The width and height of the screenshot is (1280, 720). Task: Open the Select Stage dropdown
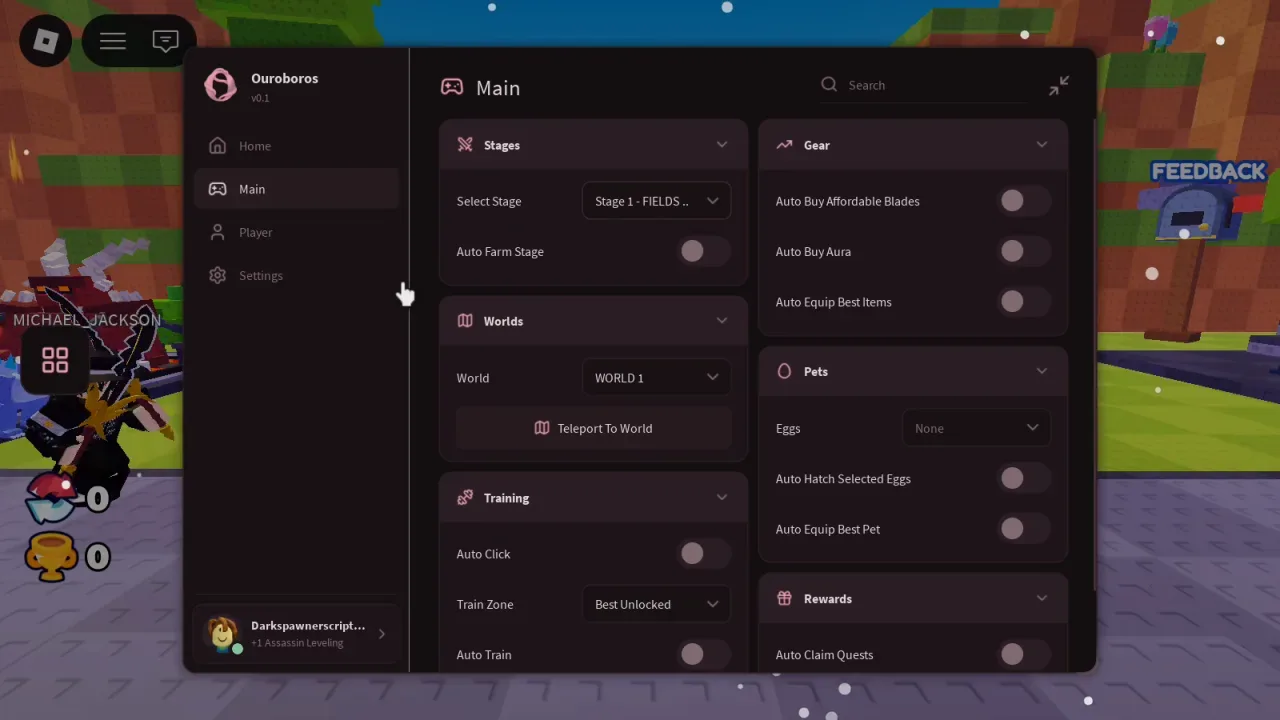(656, 201)
